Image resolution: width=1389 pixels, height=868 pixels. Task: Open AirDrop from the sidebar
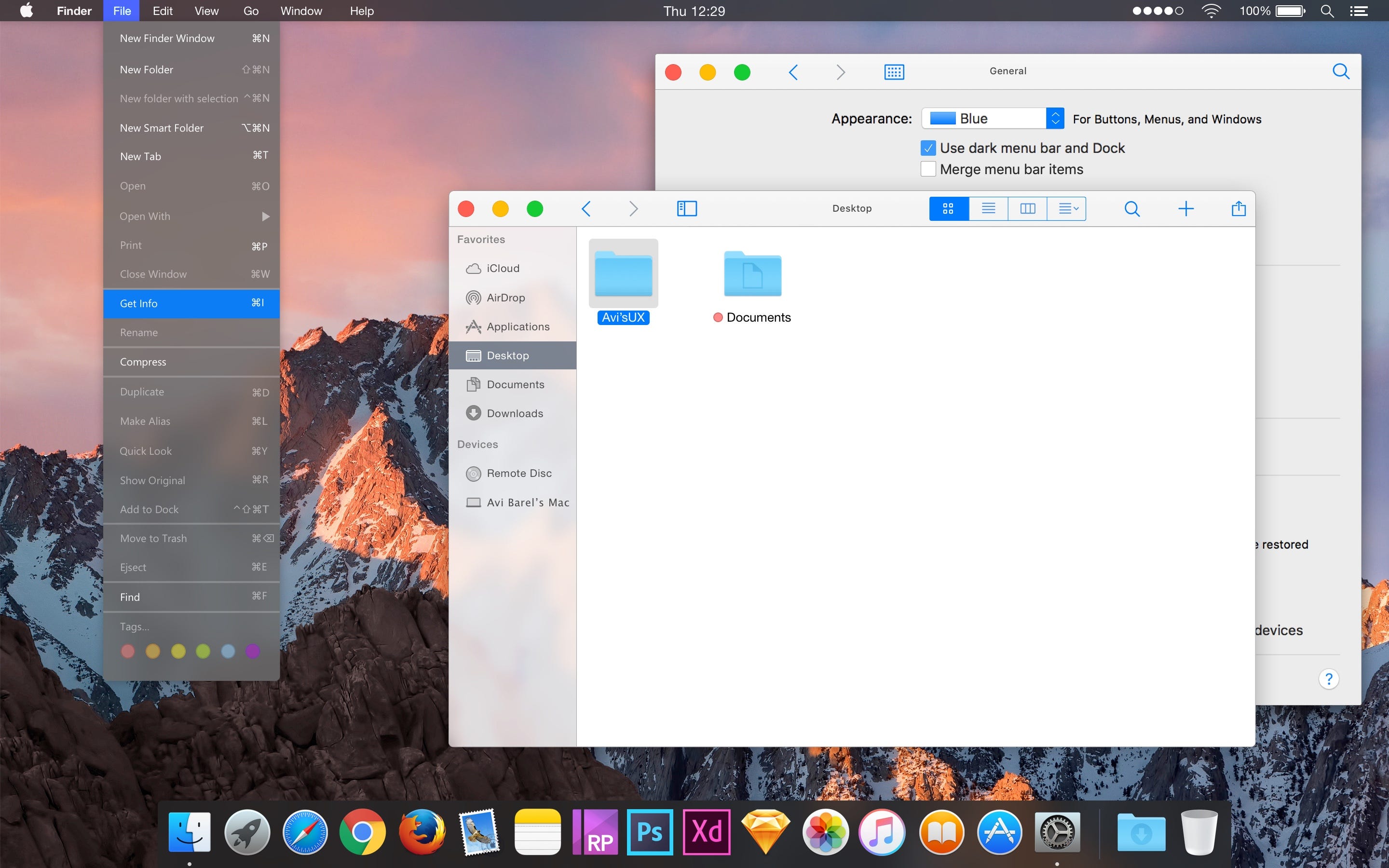505,298
